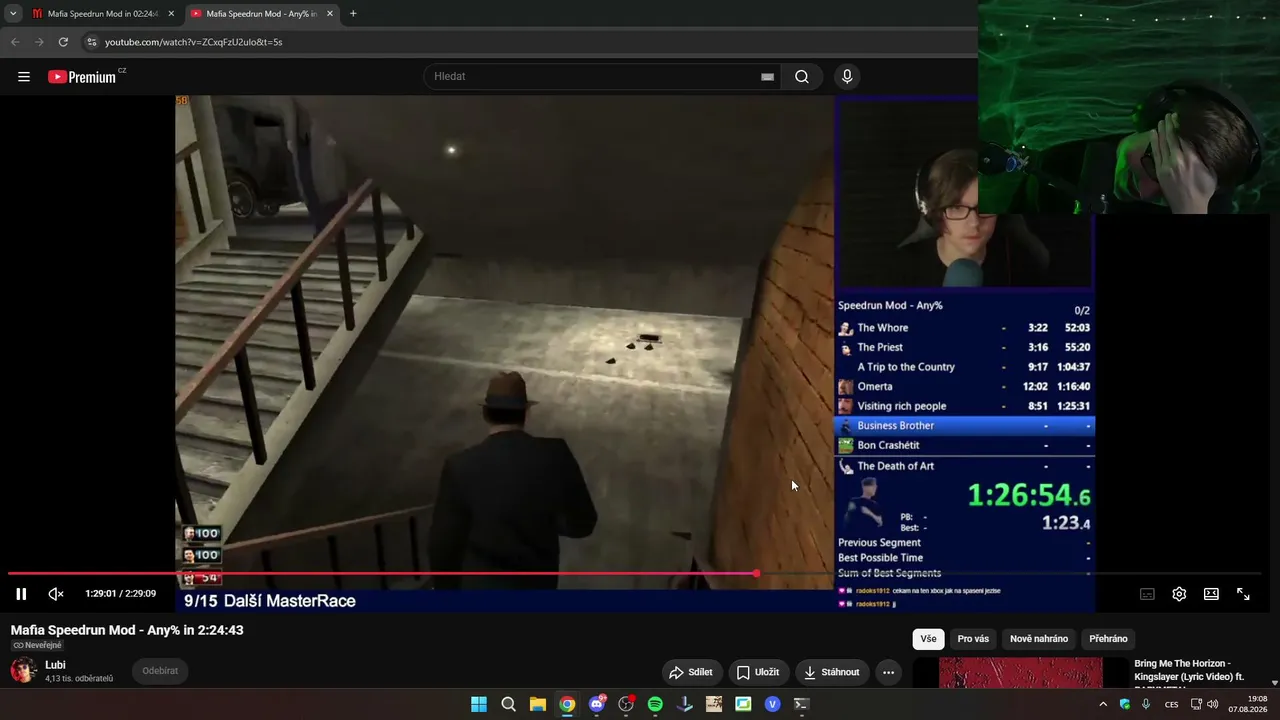
Task: Select the Přehráno filter chip
Action: tap(1108, 639)
